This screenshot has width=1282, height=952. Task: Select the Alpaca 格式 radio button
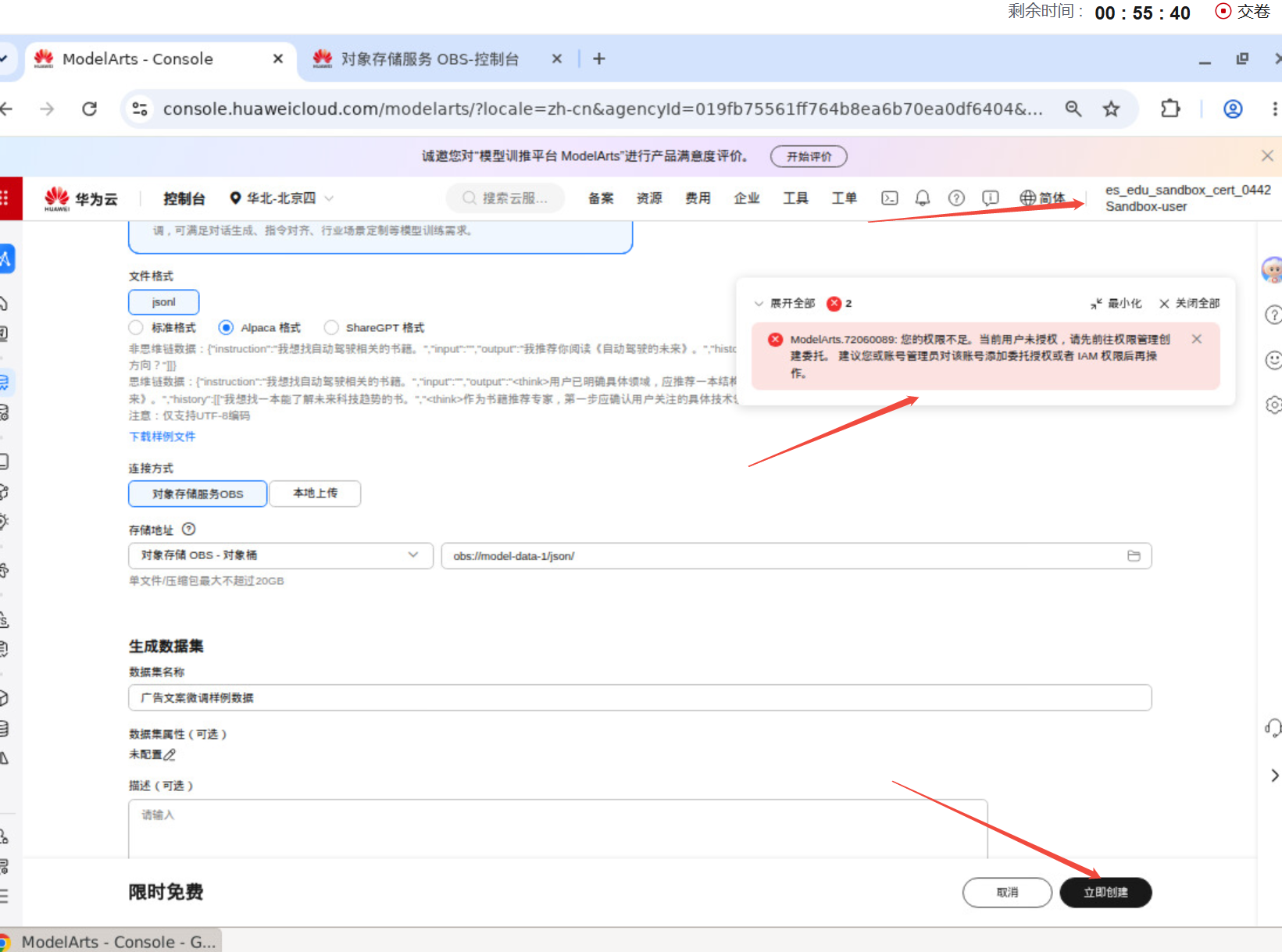pyautogui.click(x=226, y=327)
